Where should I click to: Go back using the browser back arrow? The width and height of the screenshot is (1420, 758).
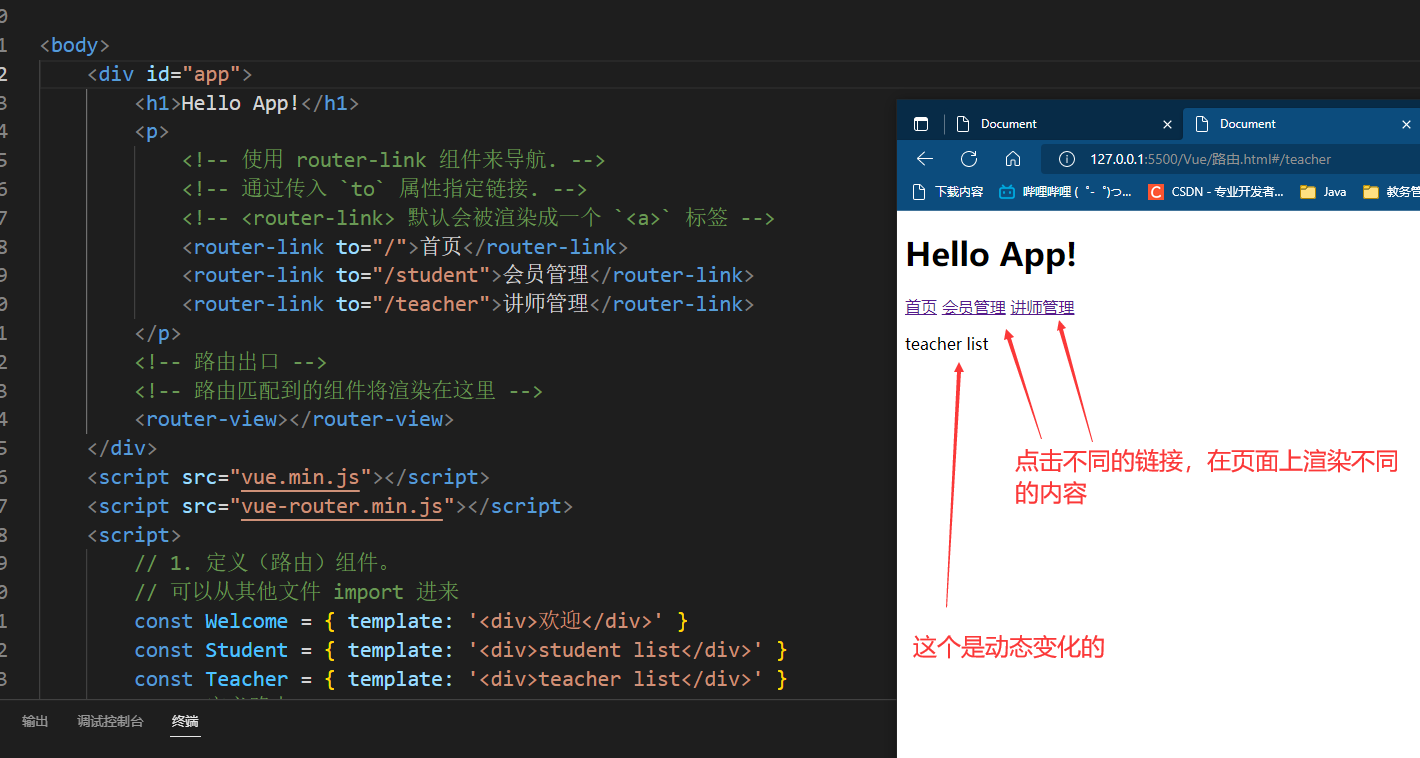pos(925,159)
